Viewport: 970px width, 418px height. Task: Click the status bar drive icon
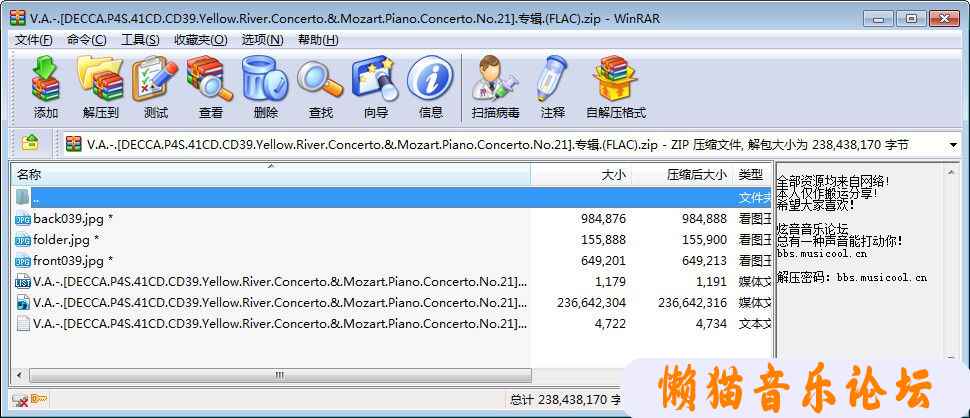click(20, 400)
